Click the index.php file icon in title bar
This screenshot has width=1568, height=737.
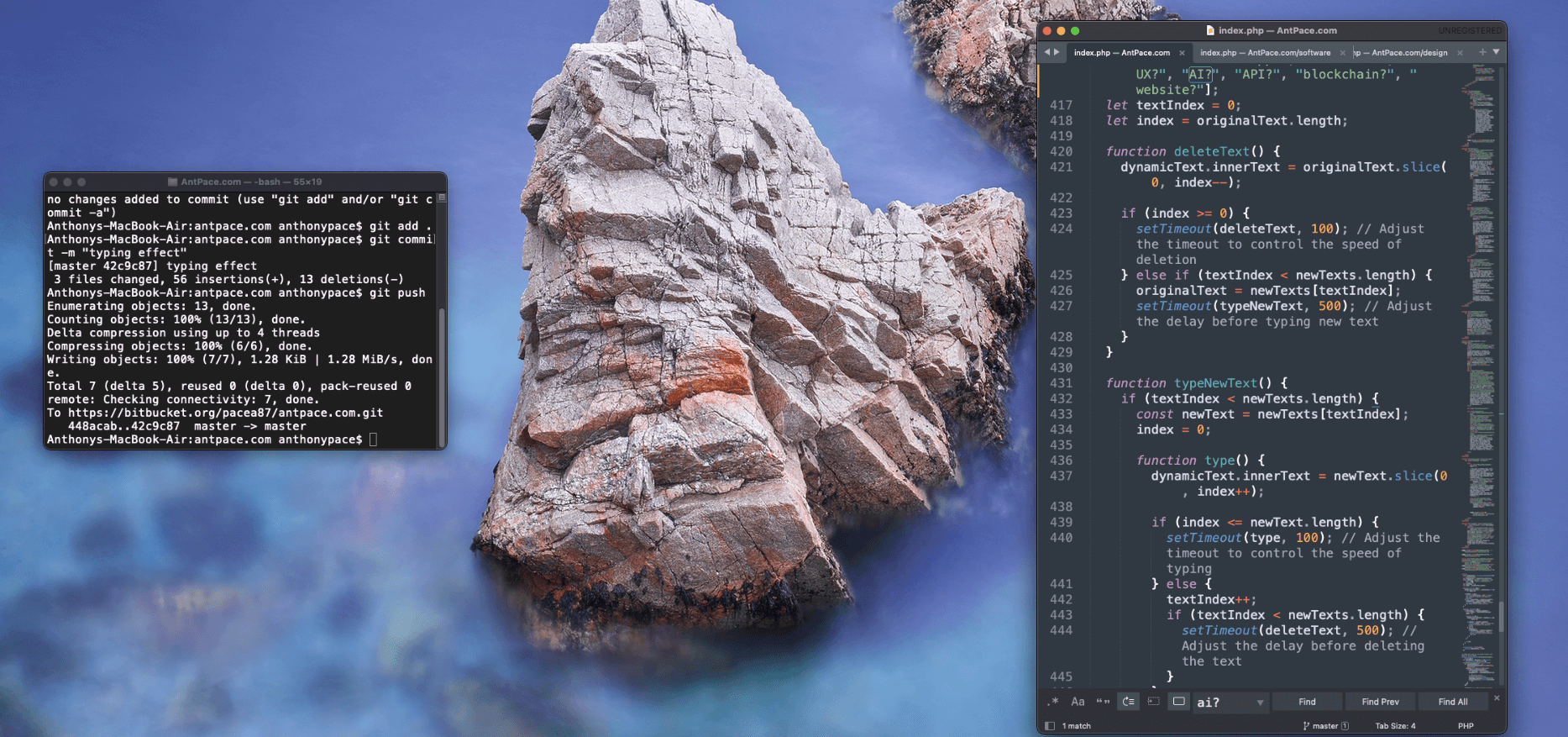(1210, 30)
